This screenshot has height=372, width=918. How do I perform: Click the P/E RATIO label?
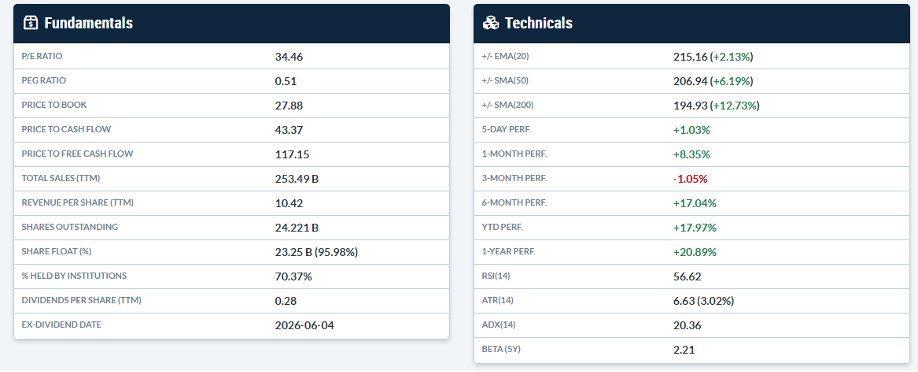42,56
